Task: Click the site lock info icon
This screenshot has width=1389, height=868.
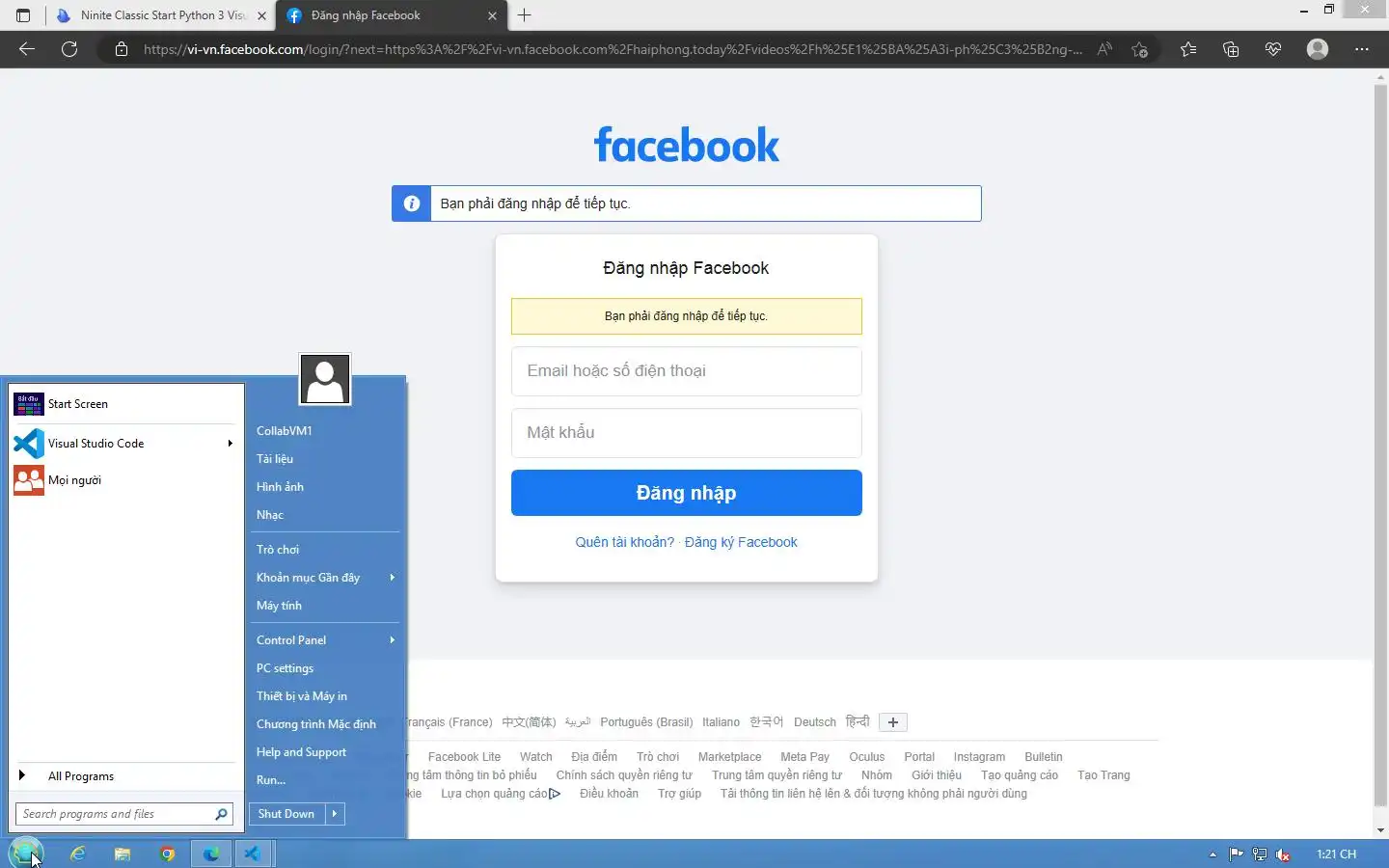Action: 122,49
